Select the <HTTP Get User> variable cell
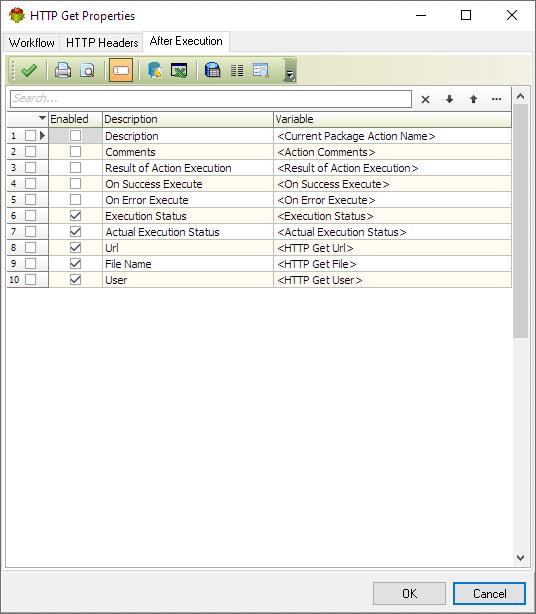Screen dimensions: 536x614 pos(392,280)
